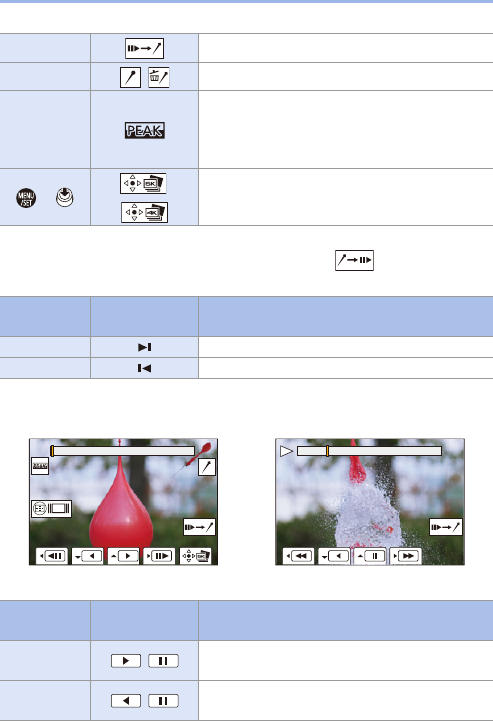This screenshot has width=493, height=721.
Task: Tap marker operation switch on burst screen
Action: point(446,527)
